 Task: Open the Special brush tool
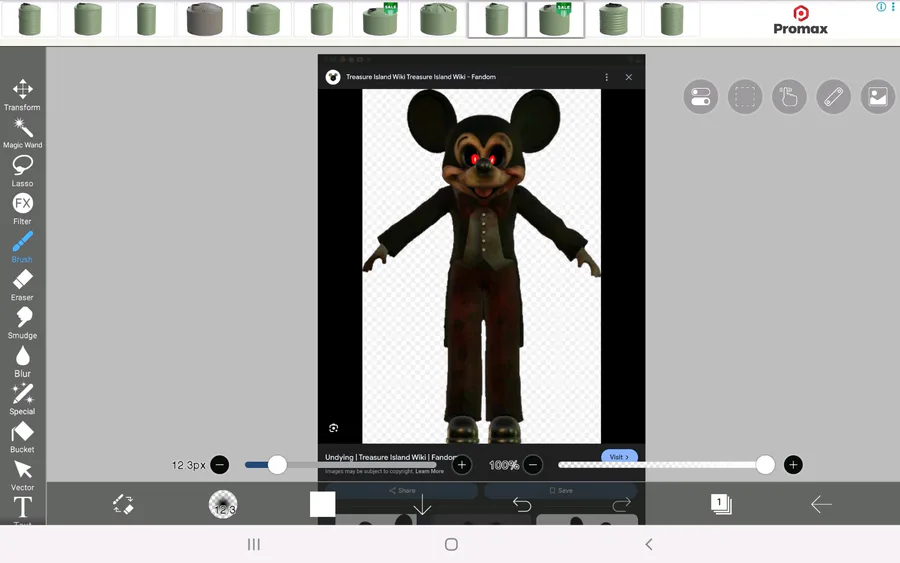pos(22,399)
